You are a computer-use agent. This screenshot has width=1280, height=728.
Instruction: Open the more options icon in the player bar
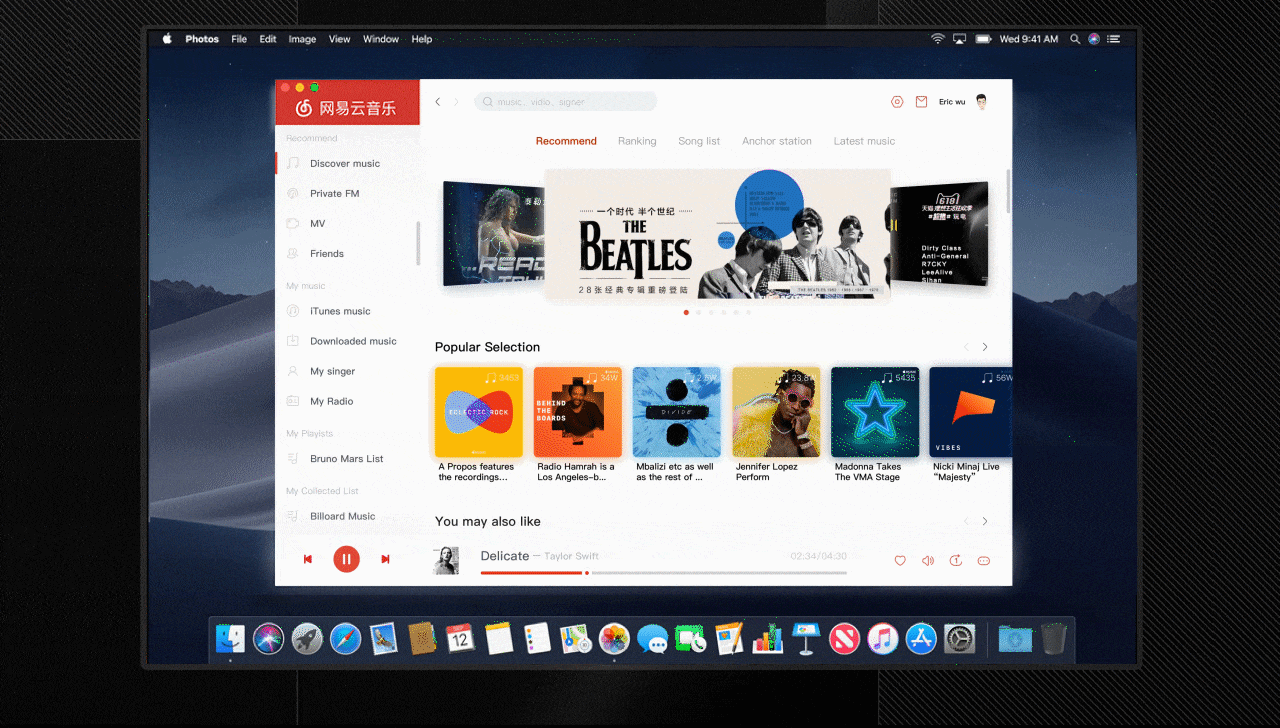coord(983,561)
